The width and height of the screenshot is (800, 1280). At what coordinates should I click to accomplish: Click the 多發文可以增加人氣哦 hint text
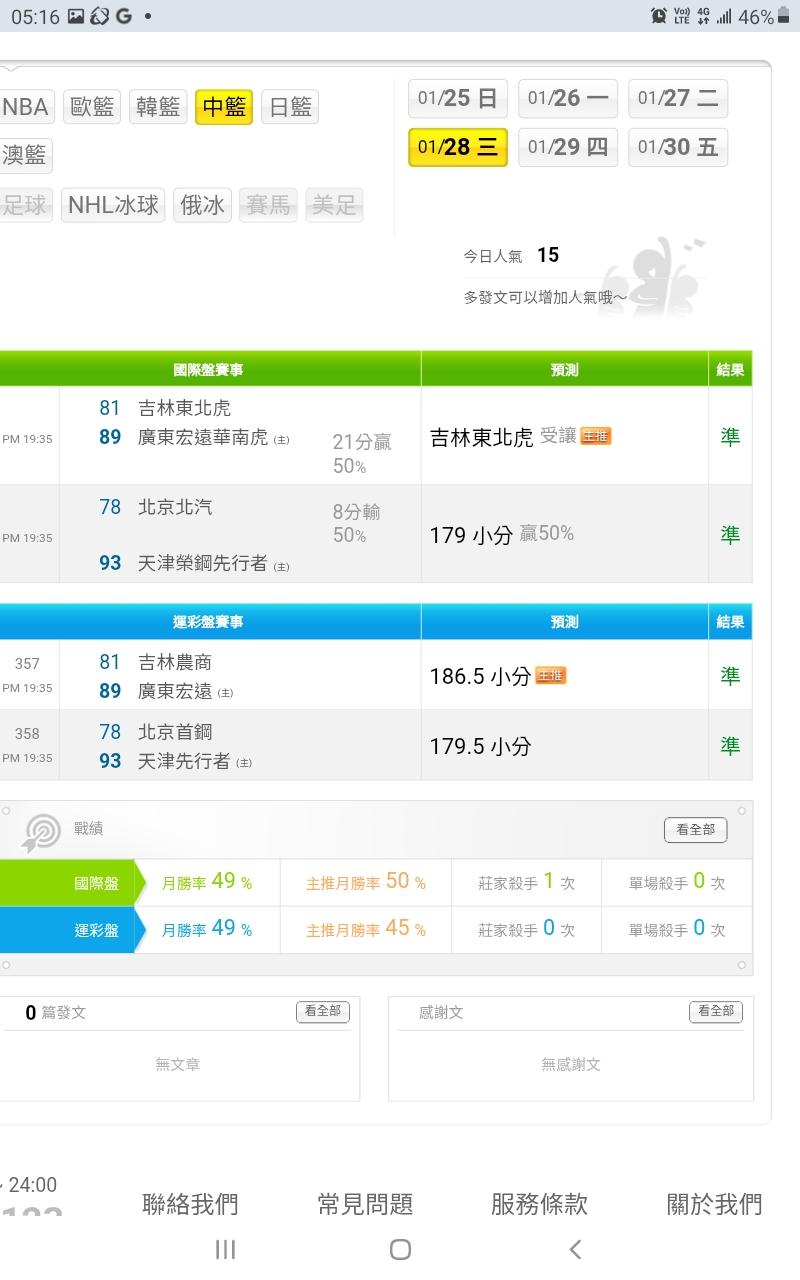pos(545,298)
